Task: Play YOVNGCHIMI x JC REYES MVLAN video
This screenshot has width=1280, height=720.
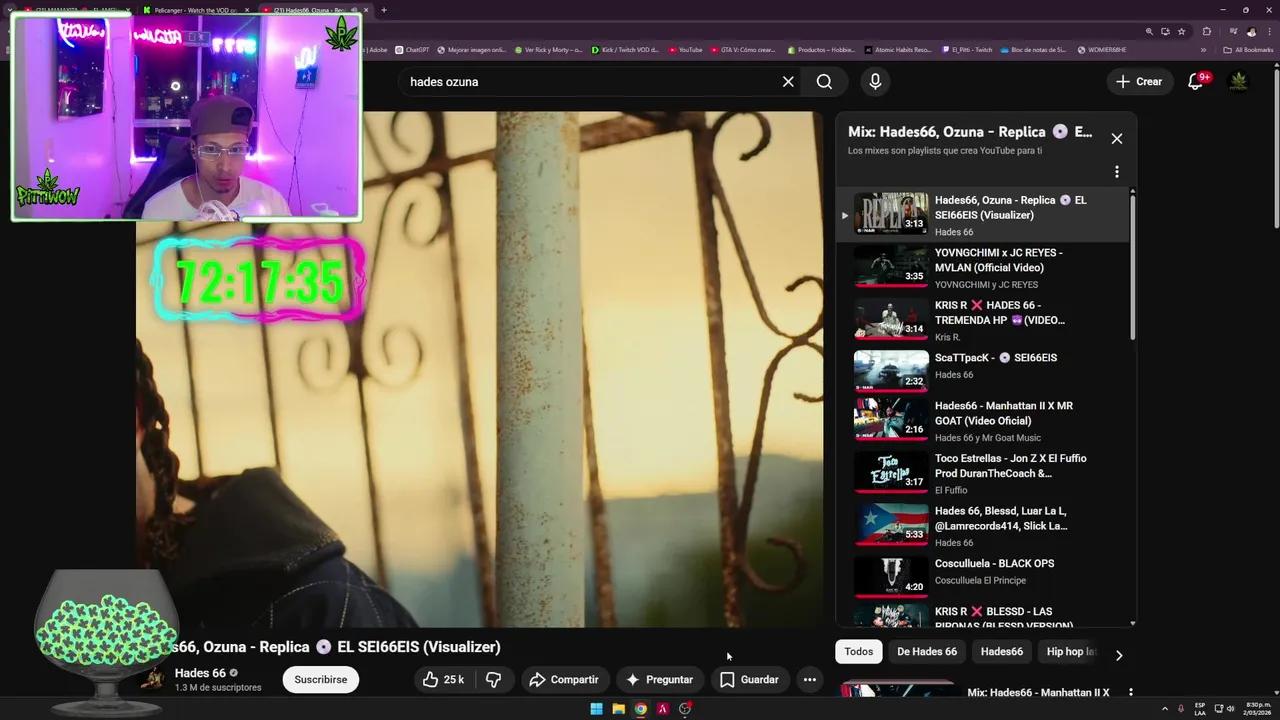Action: [x=984, y=268]
